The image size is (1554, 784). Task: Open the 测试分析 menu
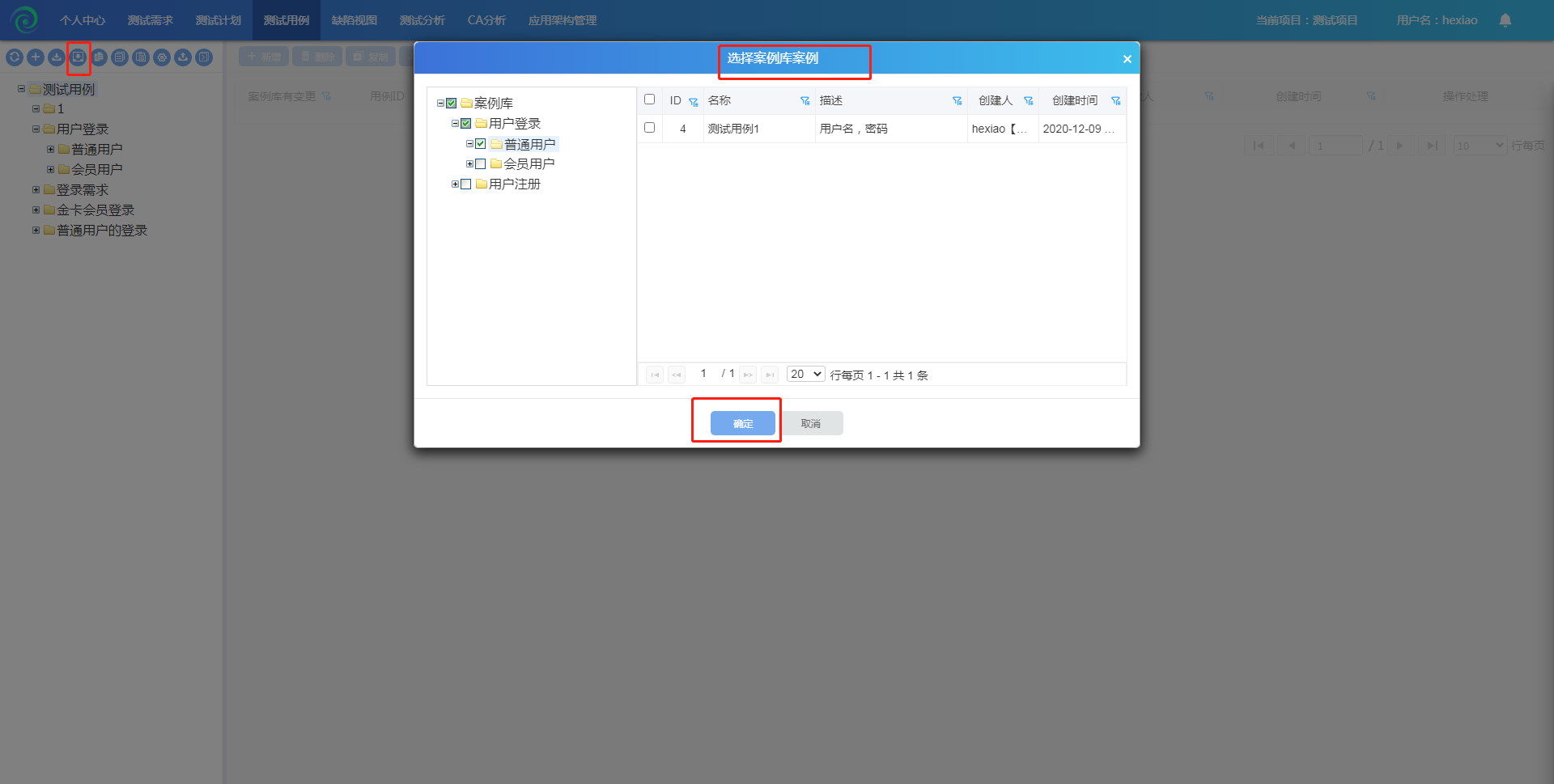pyautogui.click(x=422, y=20)
